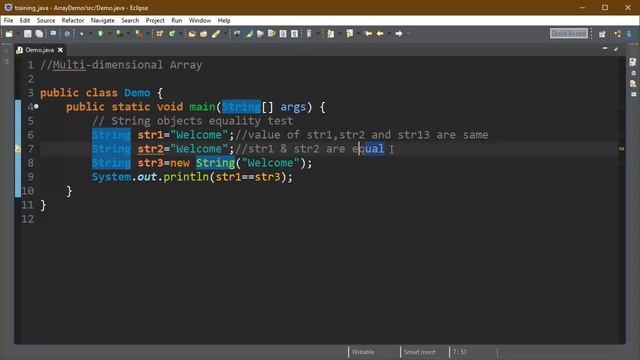Expand the External Tools dropdown arrow
Image resolution: width=640 pixels, height=360 pixels.
pos(148,34)
